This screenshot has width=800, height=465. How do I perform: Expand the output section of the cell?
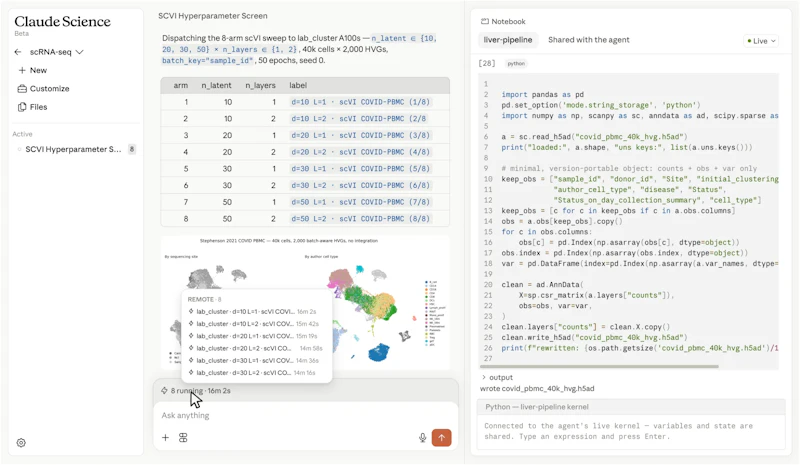(x=497, y=378)
